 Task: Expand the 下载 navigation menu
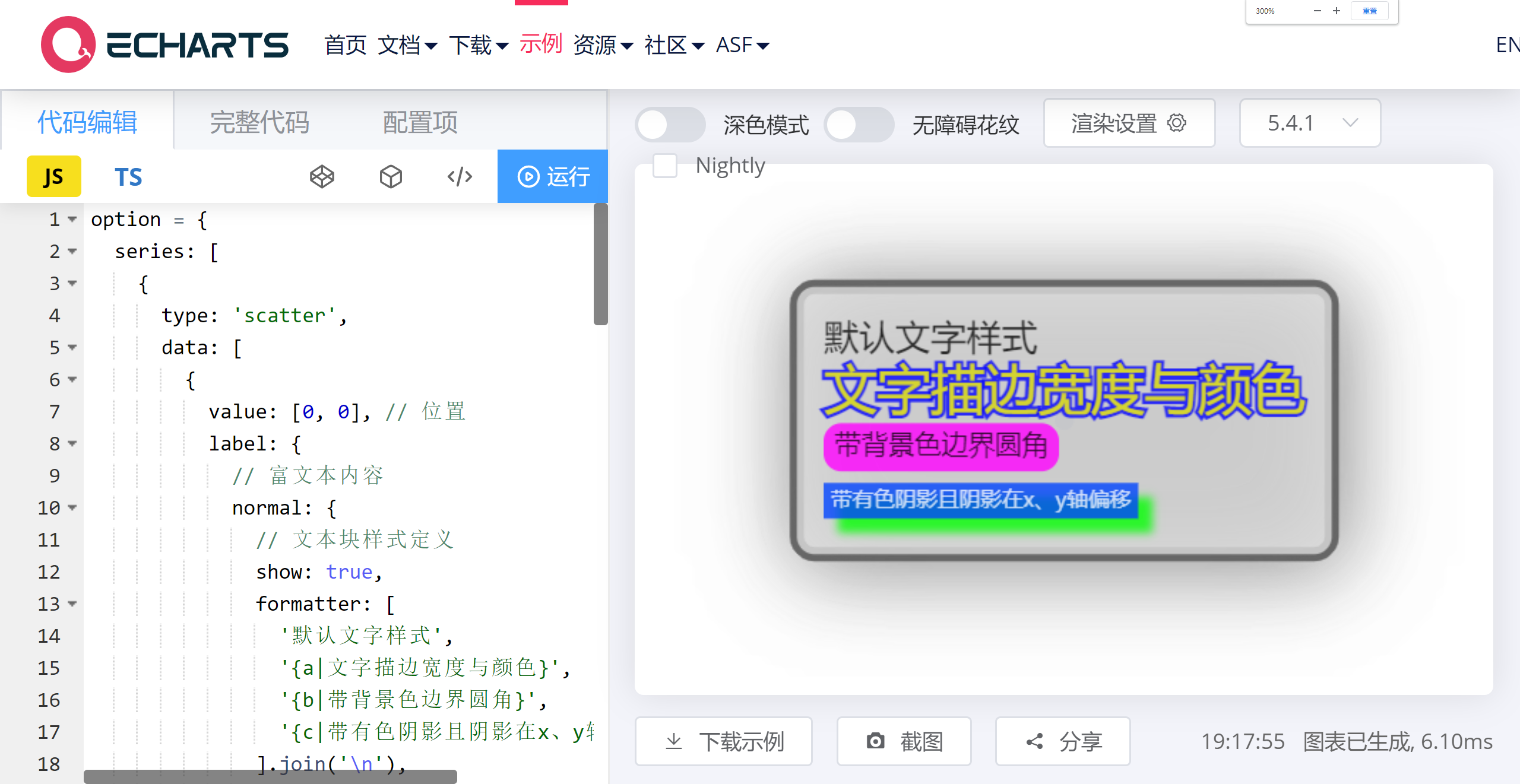point(479,45)
